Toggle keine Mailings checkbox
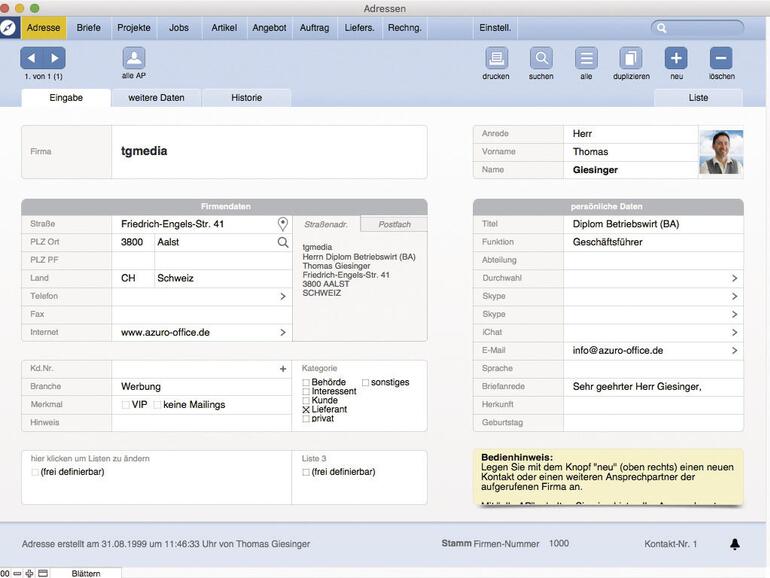Screen dimensions: 770x578 point(158,405)
